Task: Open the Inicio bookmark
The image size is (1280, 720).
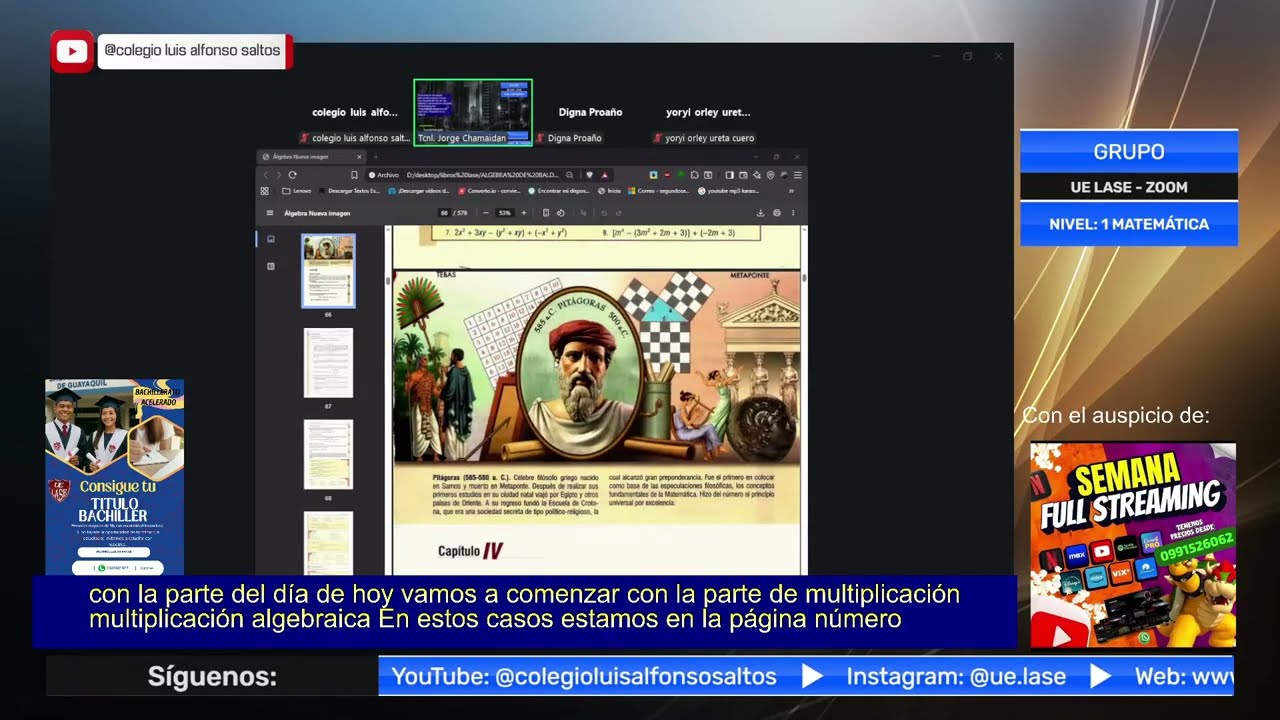Action: pos(609,191)
